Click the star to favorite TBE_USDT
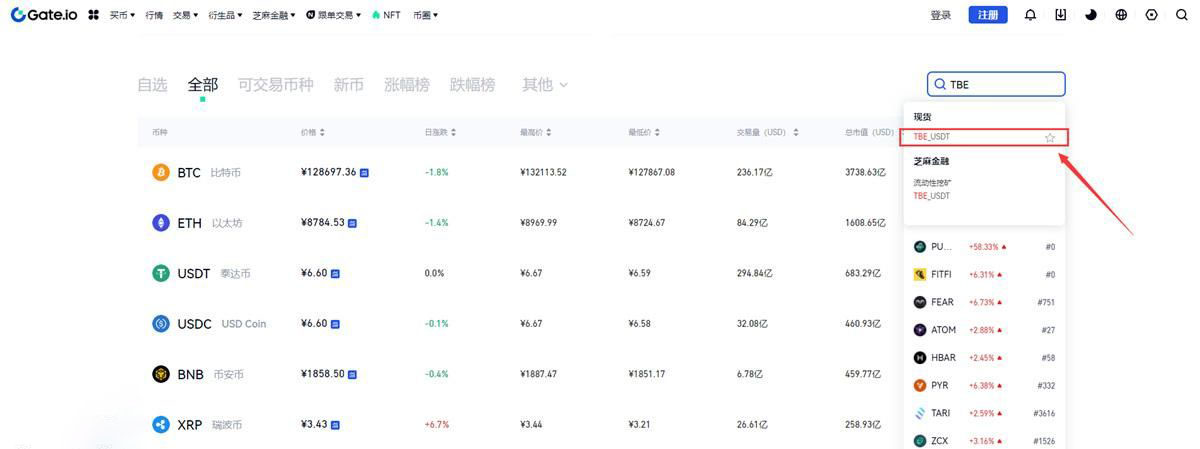 click(x=1050, y=137)
